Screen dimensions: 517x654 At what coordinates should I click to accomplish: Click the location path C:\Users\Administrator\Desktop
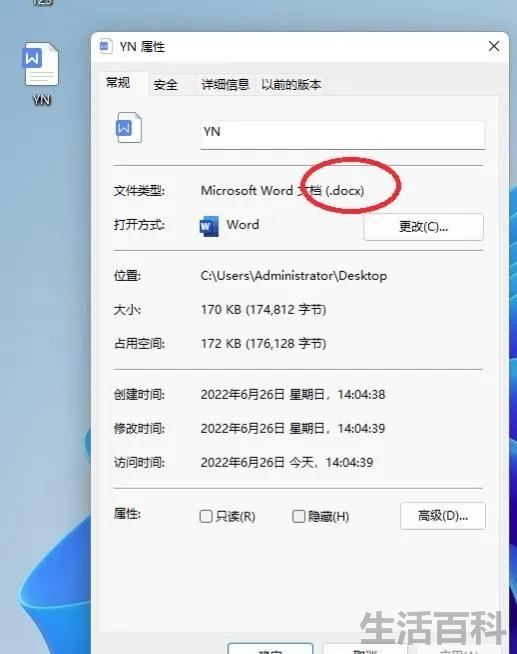pyautogui.click(x=294, y=276)
